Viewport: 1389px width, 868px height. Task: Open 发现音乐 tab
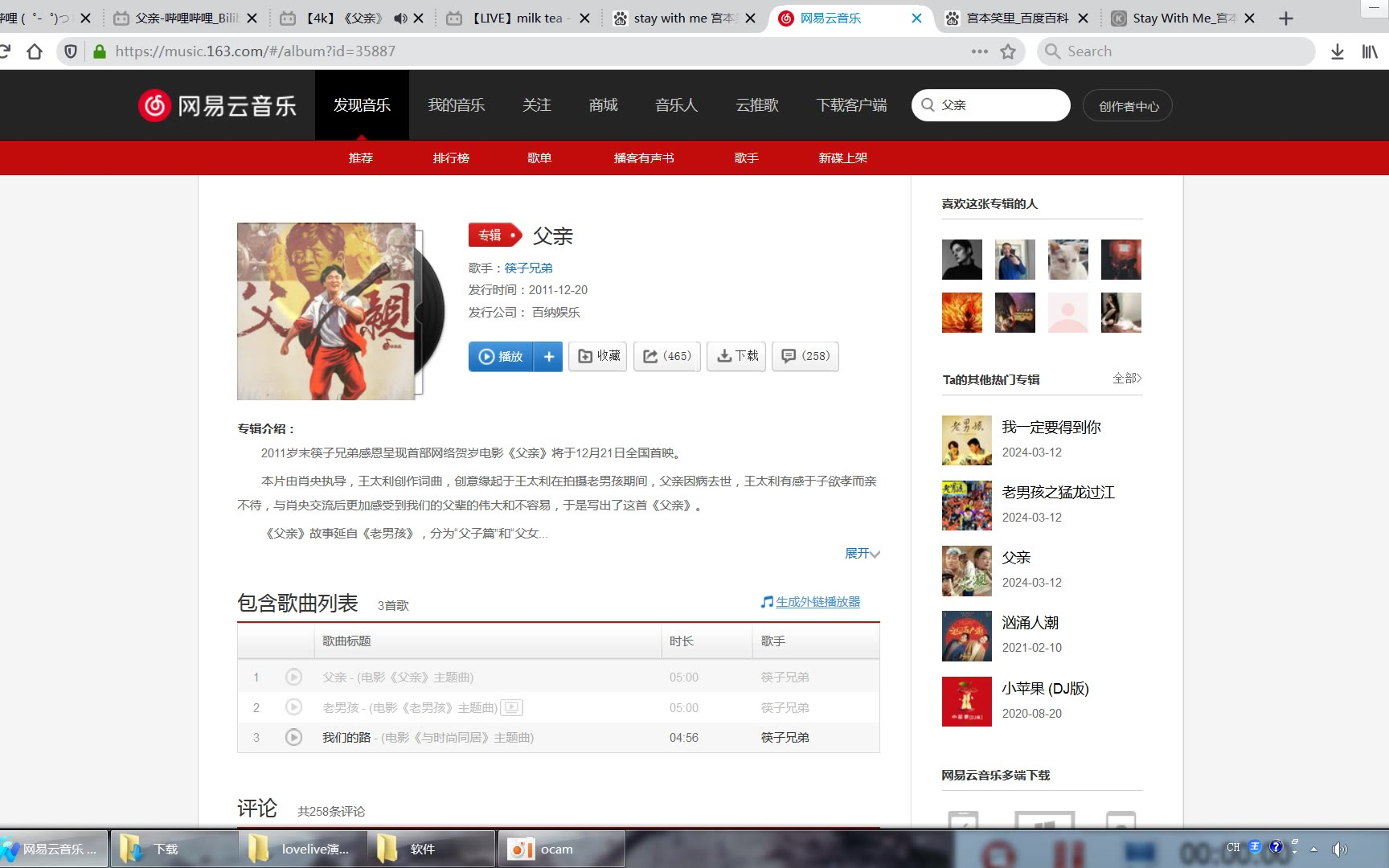[362, 105]
